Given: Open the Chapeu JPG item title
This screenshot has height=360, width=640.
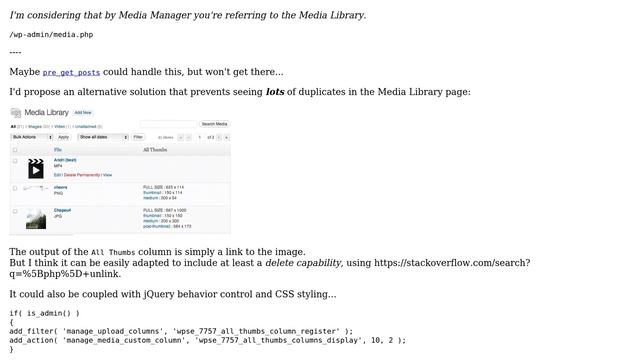Looking at the screenshot, I should pos(62,210).
